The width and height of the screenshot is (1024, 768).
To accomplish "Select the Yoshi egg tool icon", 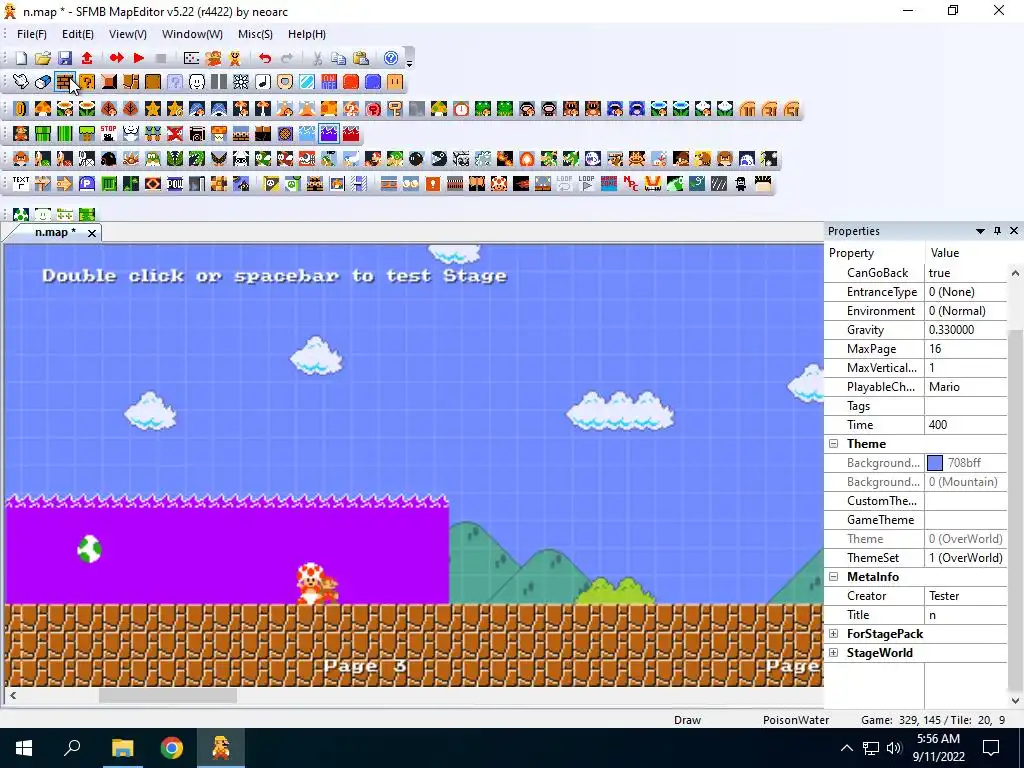I will pos(21,214).
